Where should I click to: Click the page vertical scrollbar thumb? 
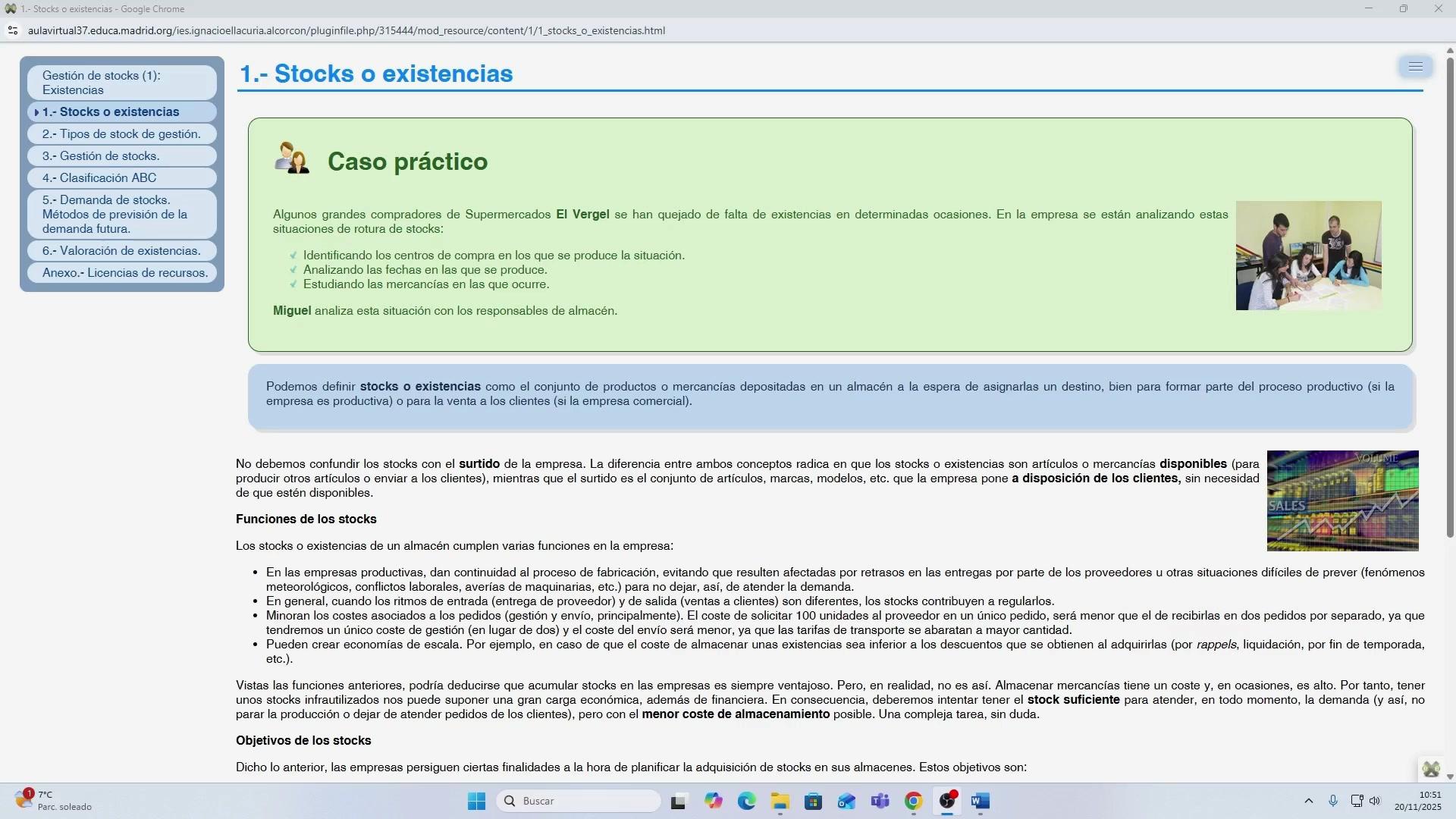pyautogui.click(x=1450, y=296)
